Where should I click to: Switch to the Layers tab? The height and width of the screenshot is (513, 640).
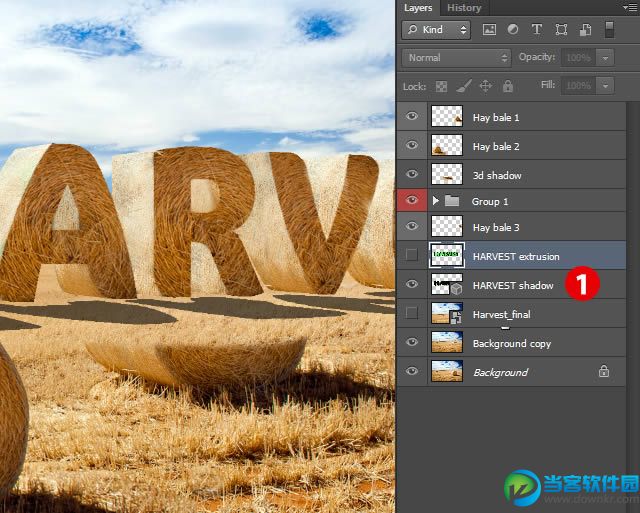[x=418, y=8]
